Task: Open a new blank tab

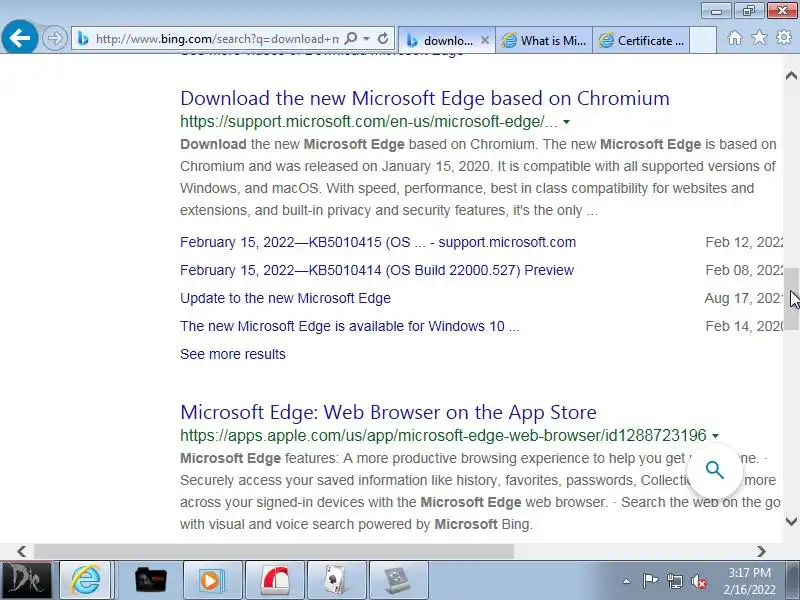Action: [x=703, y=40]
